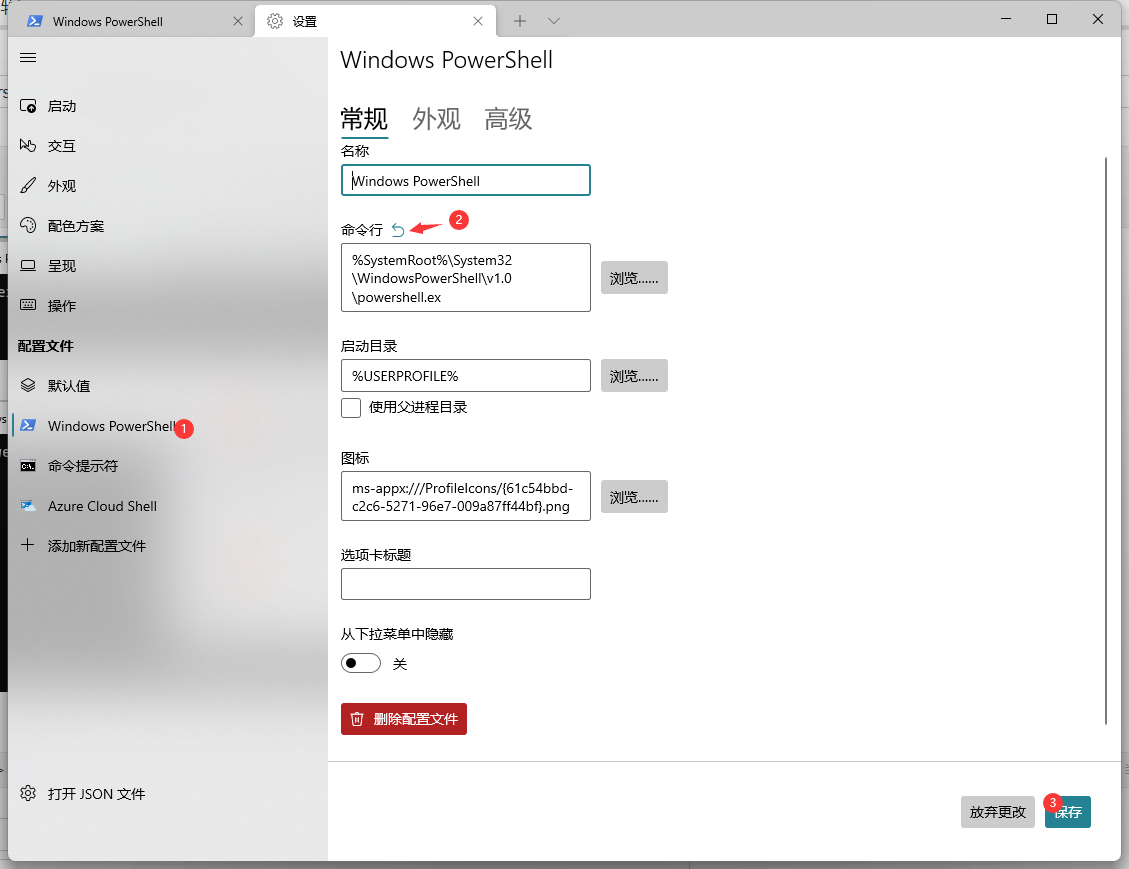The image size is (1129, 869).
Task: Click 打开 JSON 文件 at sidebar bottom
Action: [170, 793]
